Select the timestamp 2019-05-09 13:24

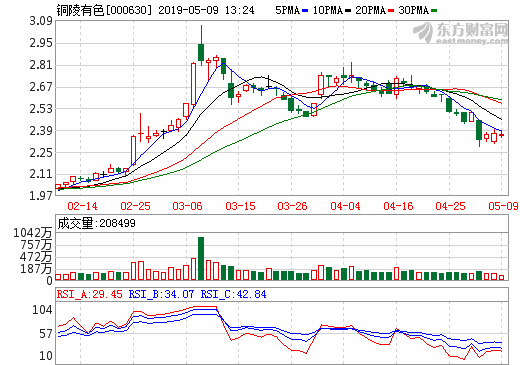coord(206,10)
